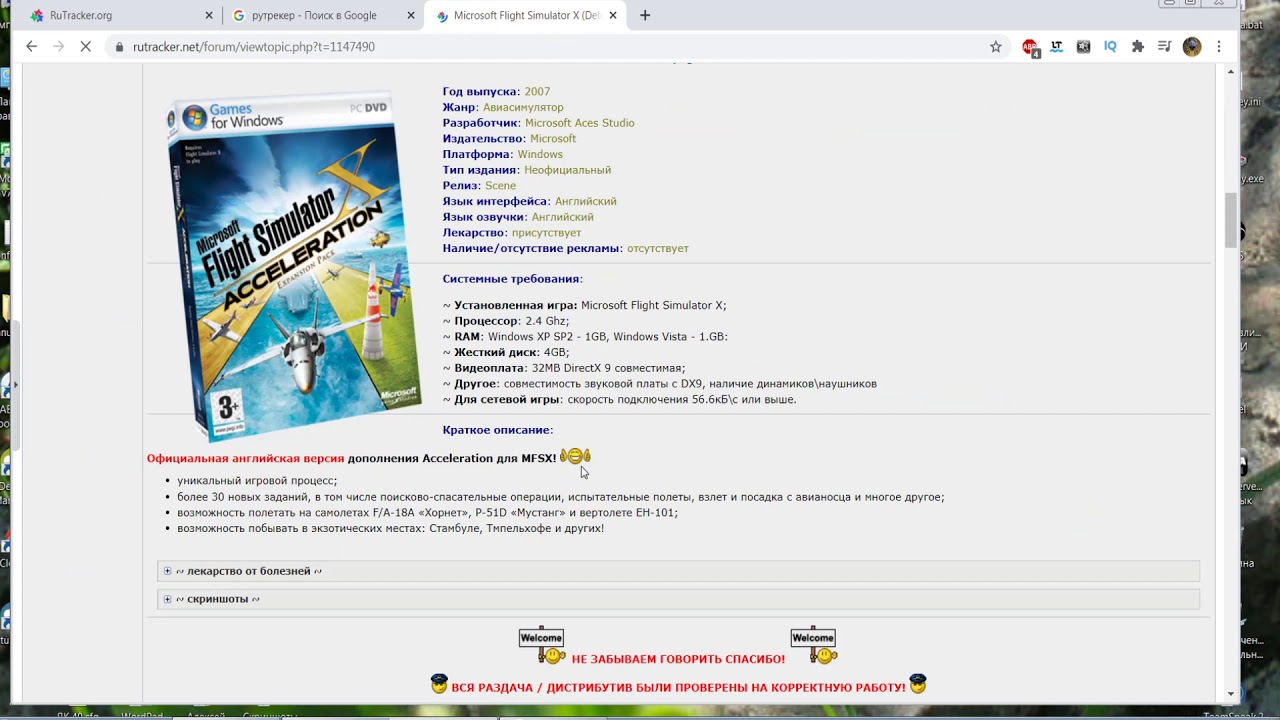
Task: Open the LanguageTool extension icon
Action: (x=1056, y=46)
